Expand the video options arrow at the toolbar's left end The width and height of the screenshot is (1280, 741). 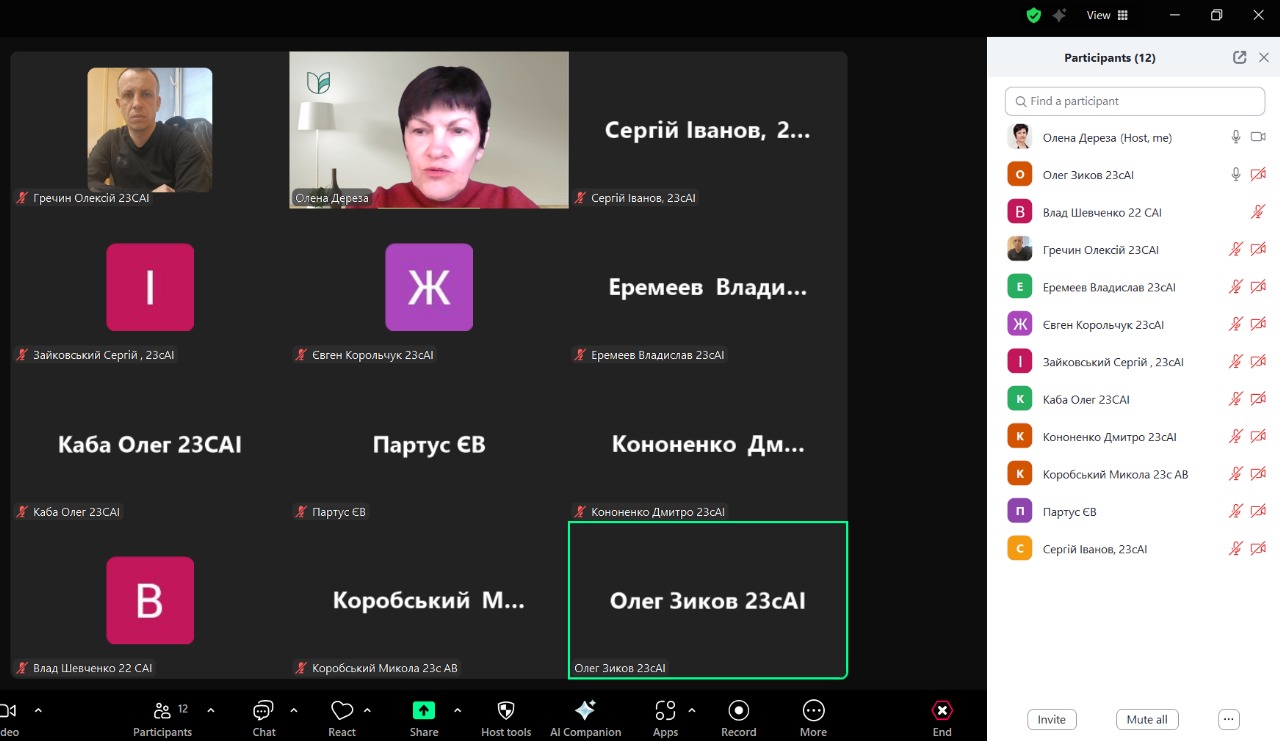tap(38, 711)
